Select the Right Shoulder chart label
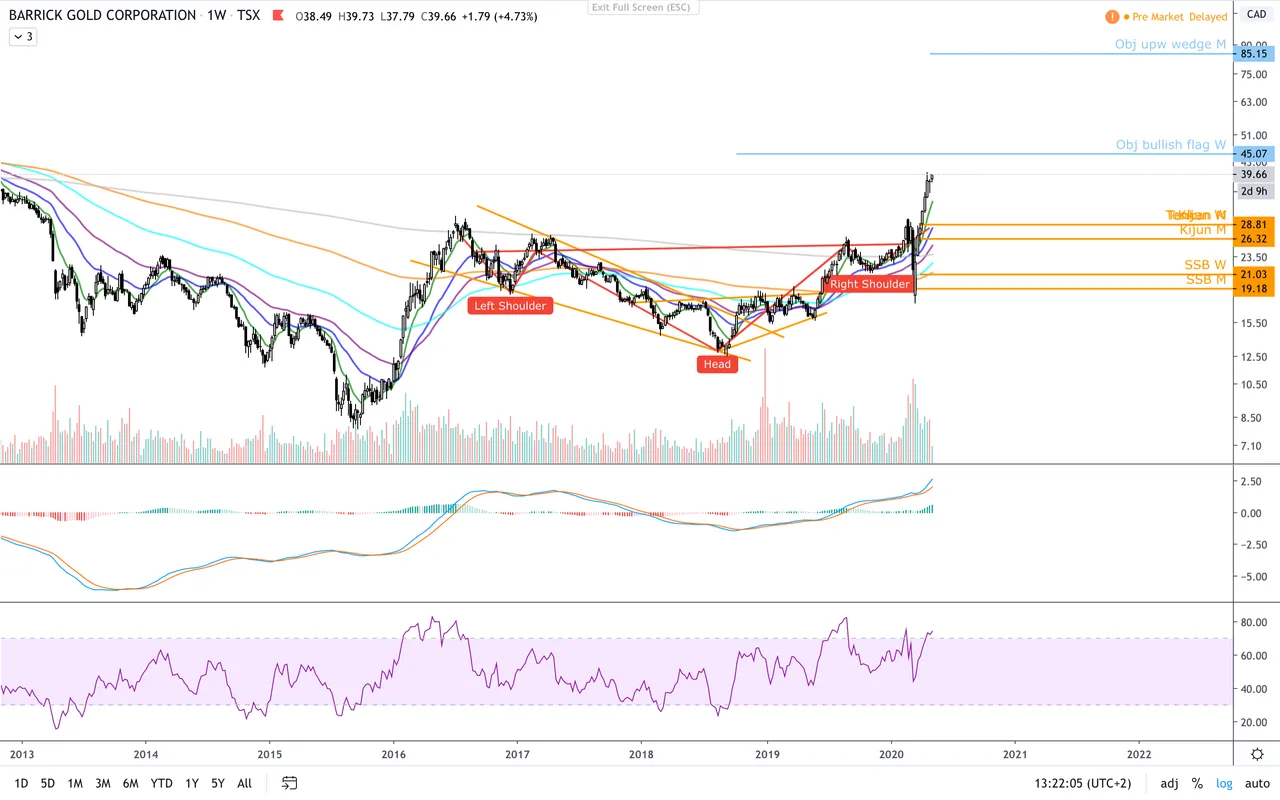 870,284
